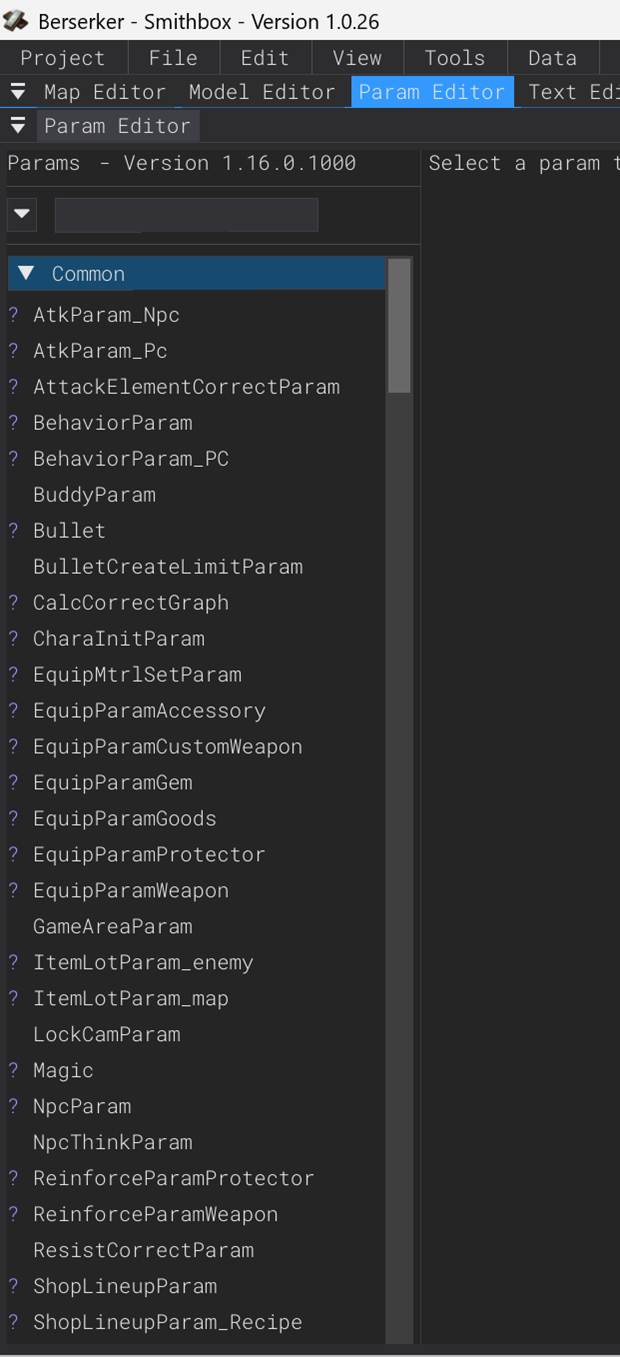Image resolution: width=620 pixels, height=1357 pixels.
Task: Click the question mark next to Magic
Action: [x=14, y=1071]
